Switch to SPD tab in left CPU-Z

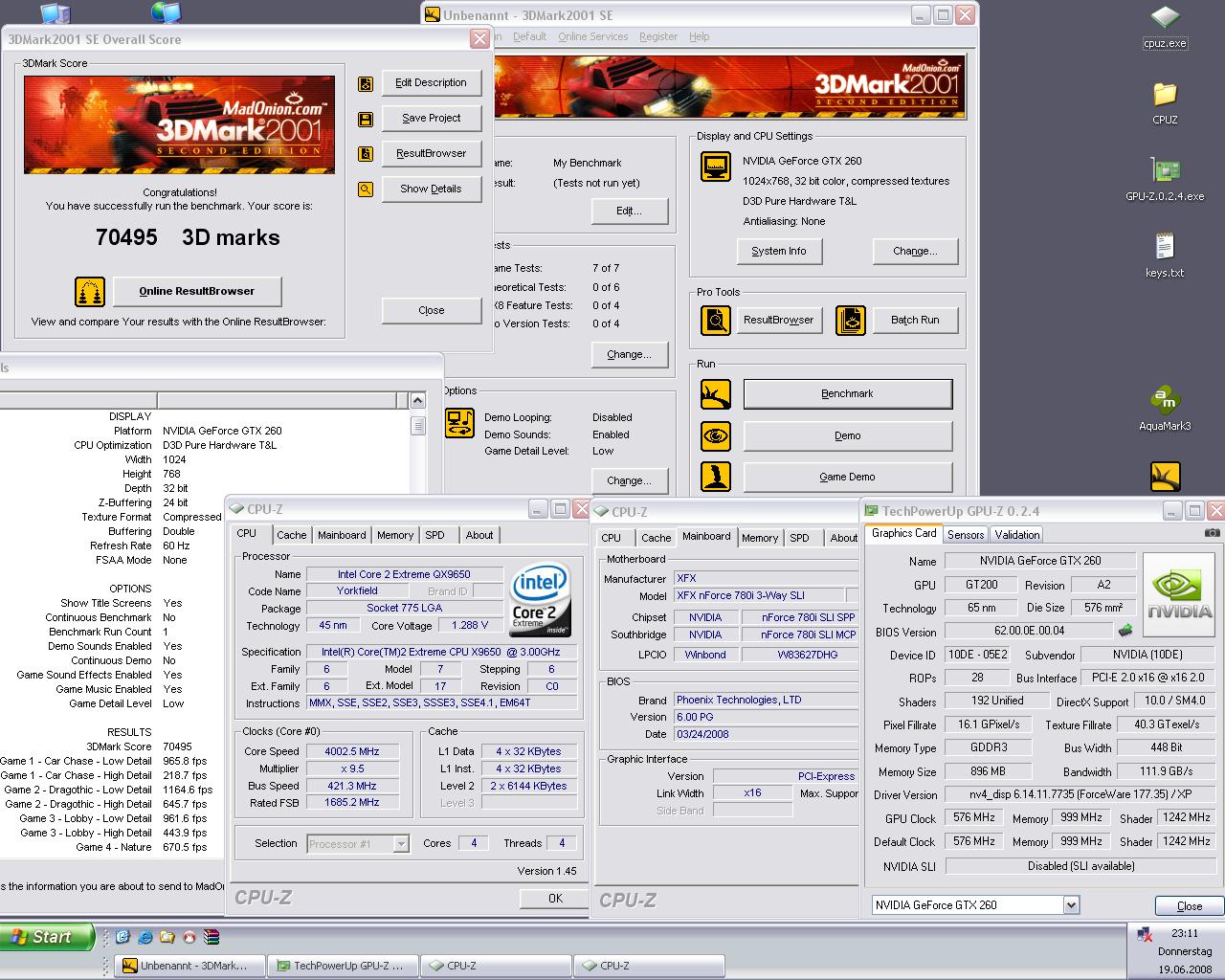(x=434, y=535)
